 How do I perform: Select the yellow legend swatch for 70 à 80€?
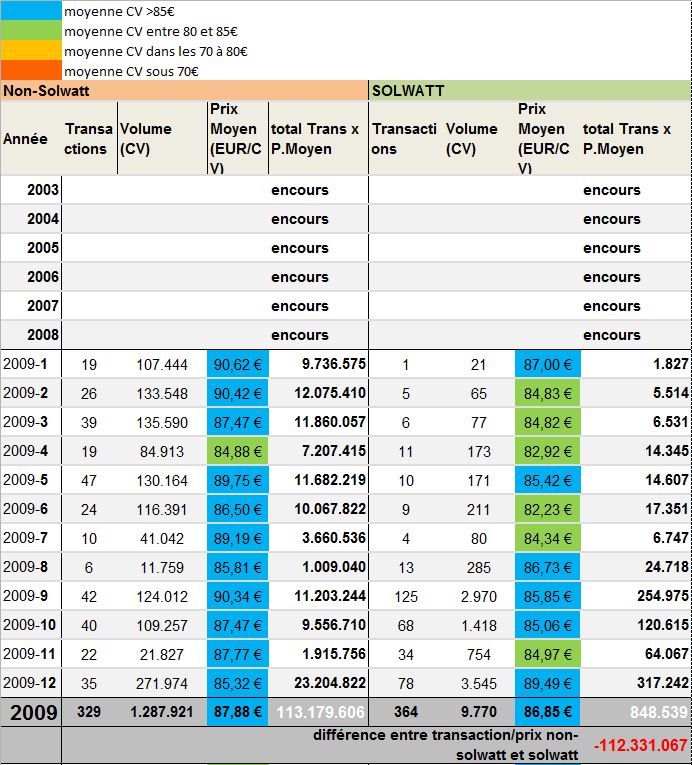point(31,51)
